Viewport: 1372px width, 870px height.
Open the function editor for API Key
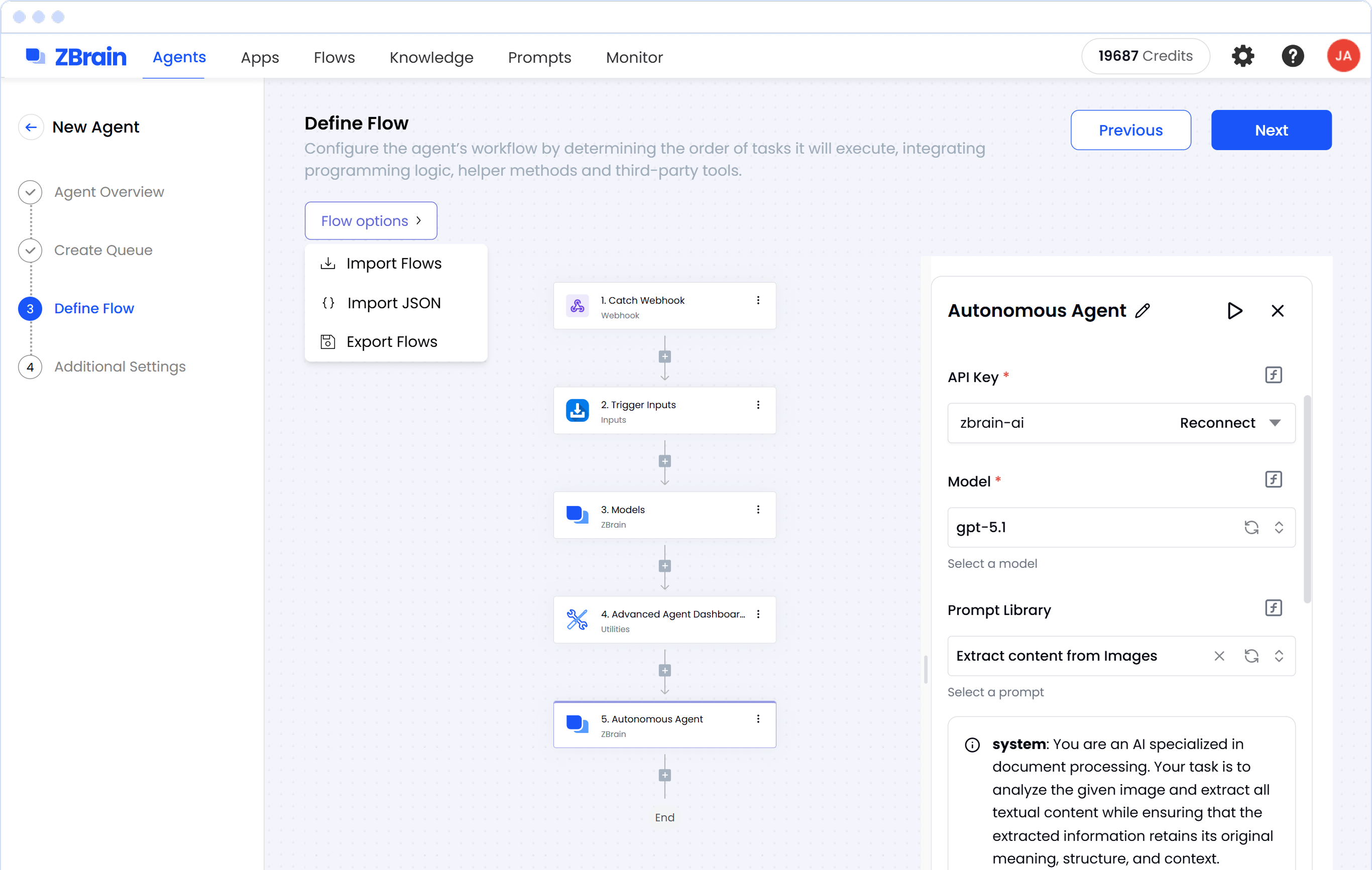point(1274,375)
